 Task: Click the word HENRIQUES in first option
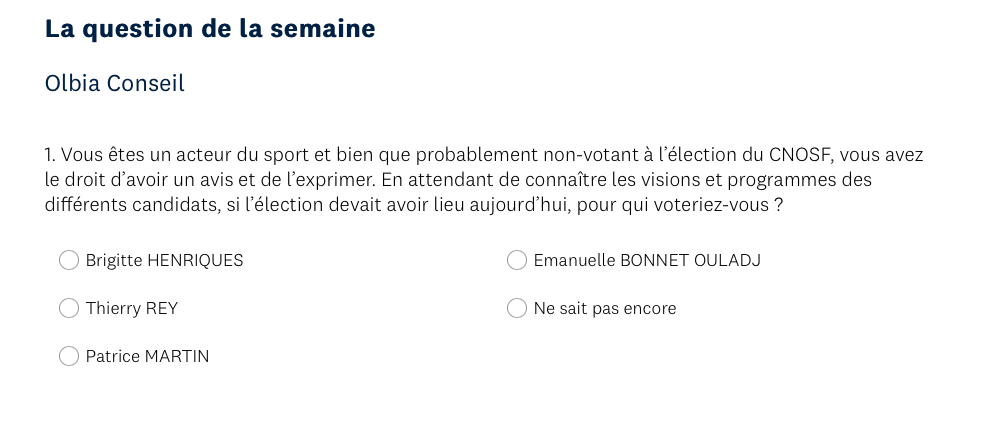[195, 260]
